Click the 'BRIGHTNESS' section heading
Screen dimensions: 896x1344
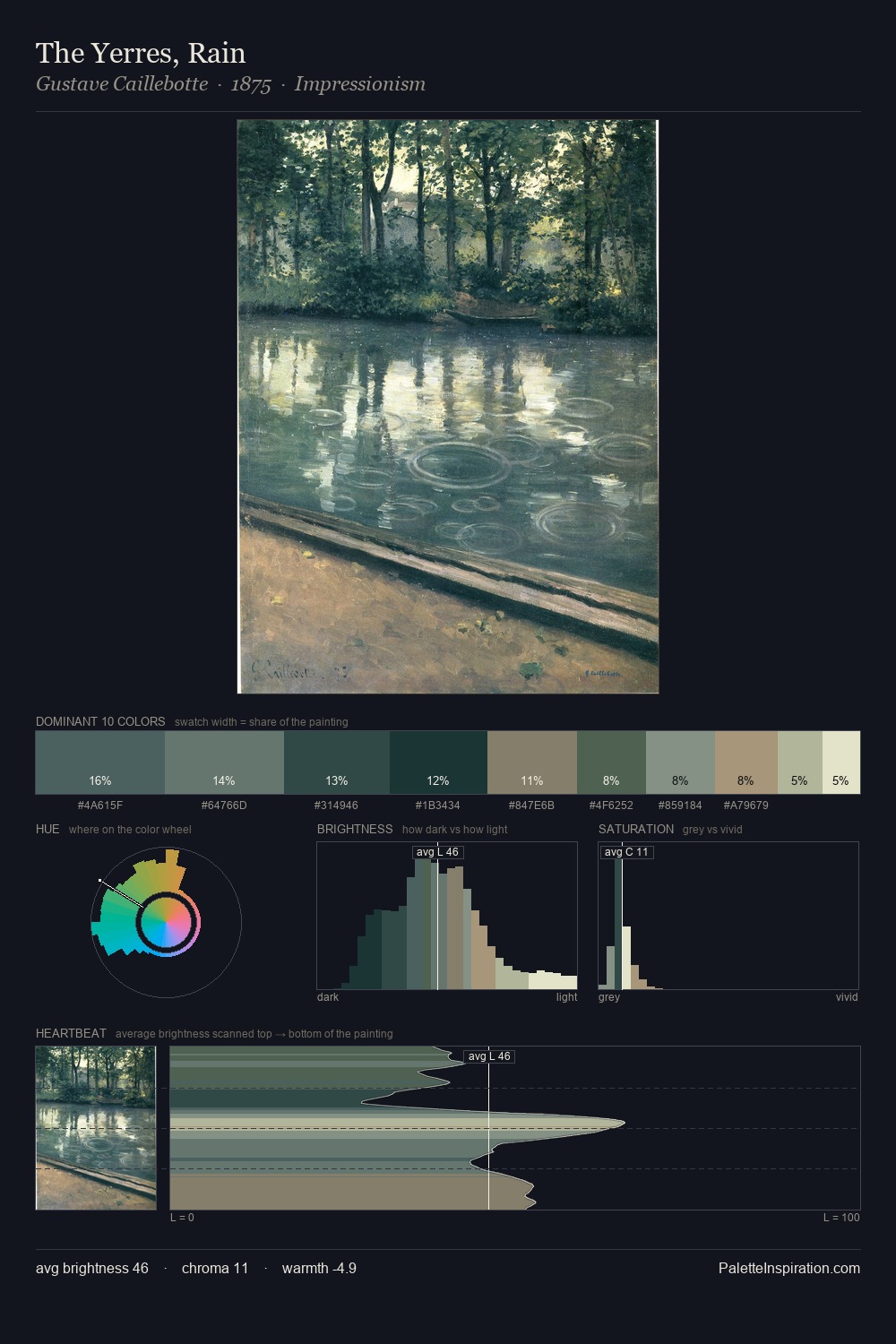355,829
